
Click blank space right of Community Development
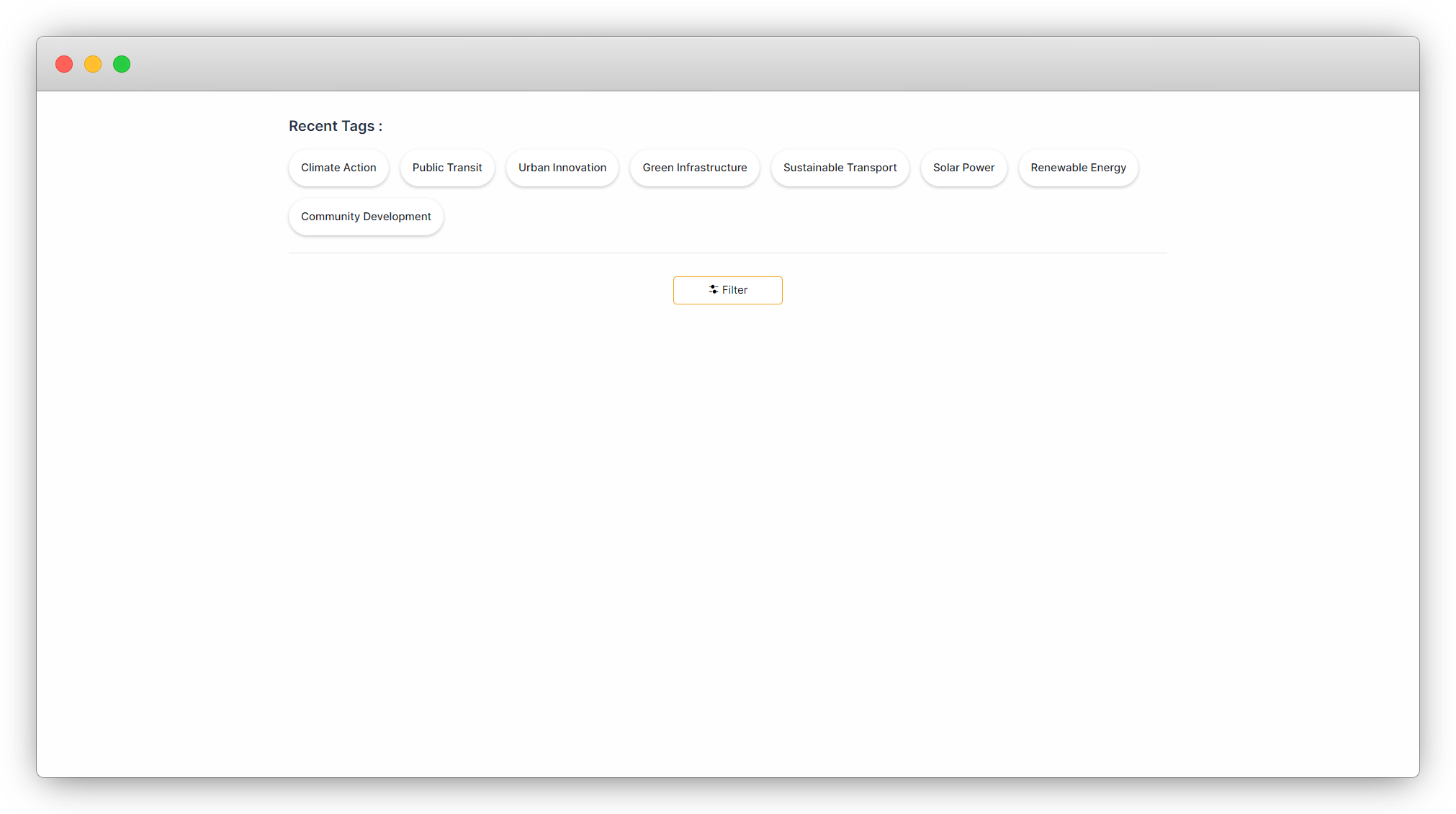pyautogui.click(x=720, y=217)
